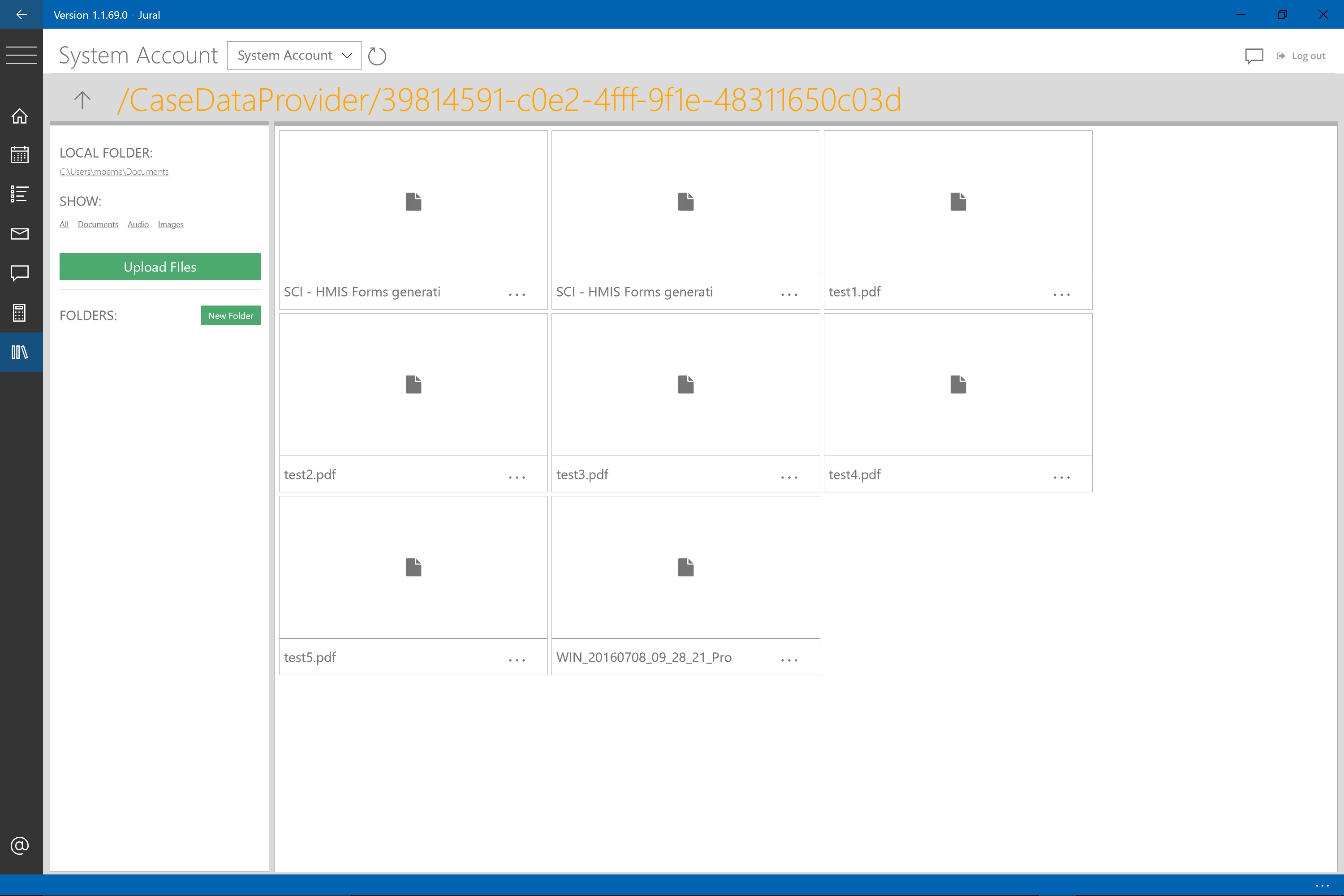This screenshot has height=896, width=1344.
Task: Open the options menu for test1.pdf
Action: click(x=1061, y=294)
